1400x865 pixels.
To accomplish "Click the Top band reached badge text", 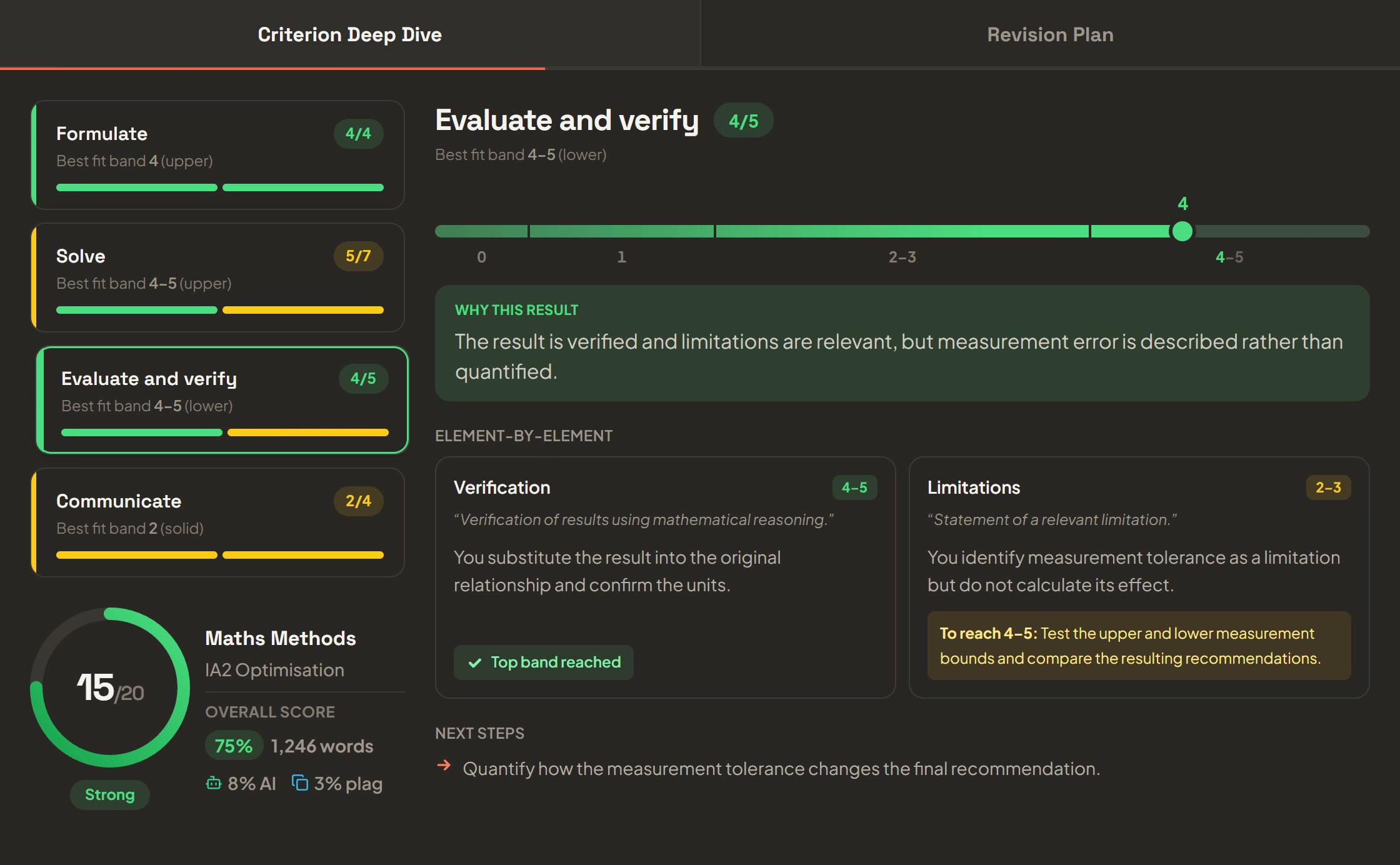I will pyautogui.click(x=556, y=662).
